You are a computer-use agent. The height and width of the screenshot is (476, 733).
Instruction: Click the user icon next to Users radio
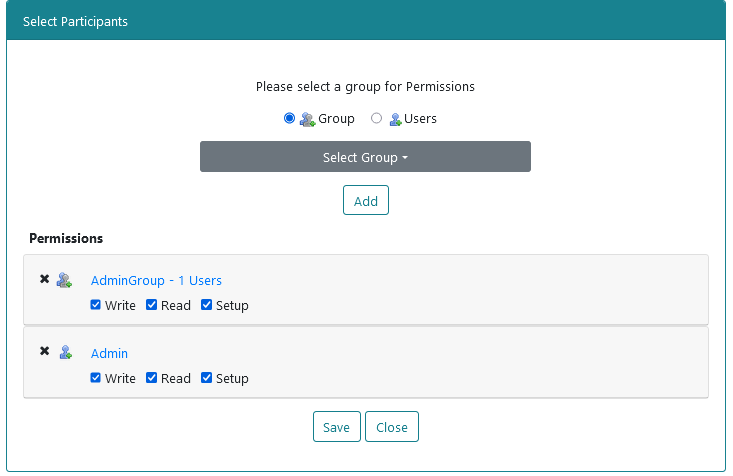pos(395,120)
